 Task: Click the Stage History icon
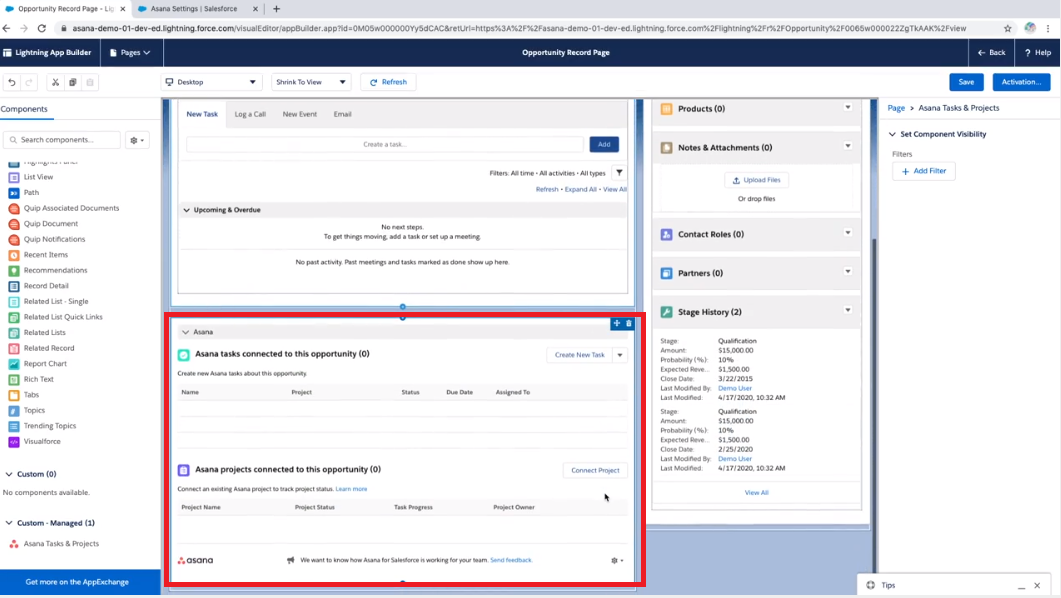[x=667, y=312]
